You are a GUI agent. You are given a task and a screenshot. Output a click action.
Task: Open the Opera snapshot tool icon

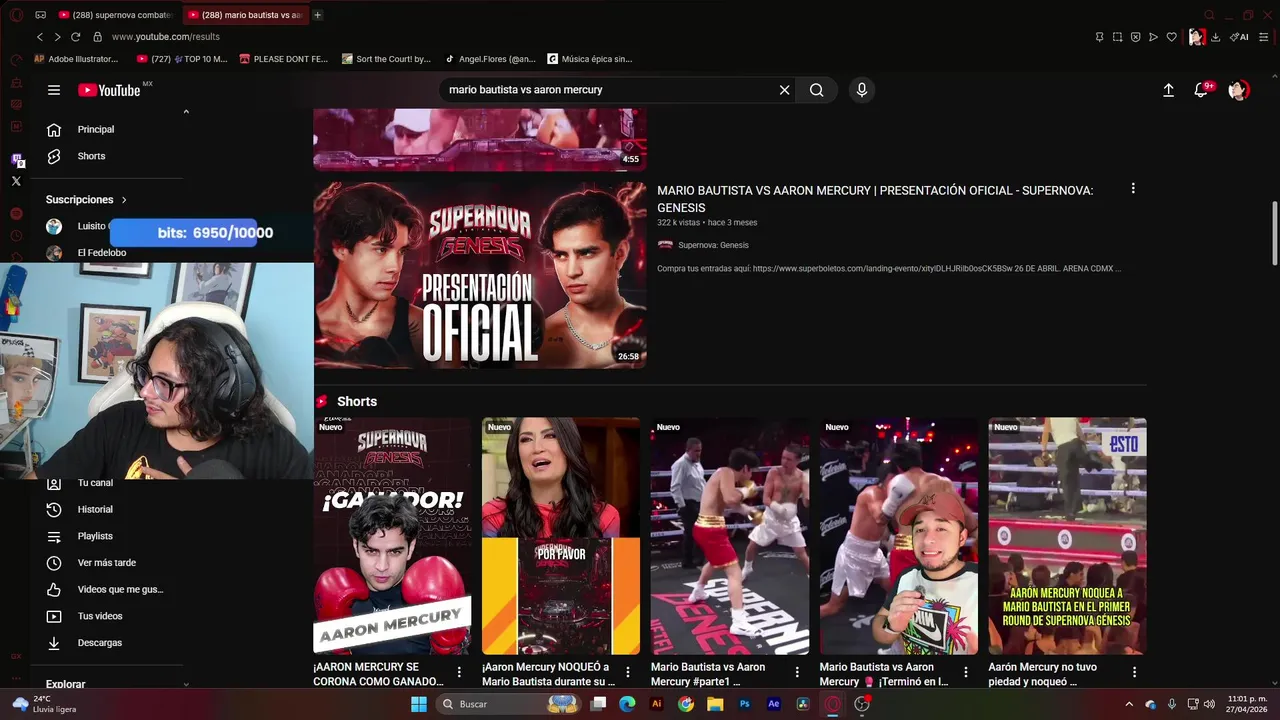[x=1118, y=37]
